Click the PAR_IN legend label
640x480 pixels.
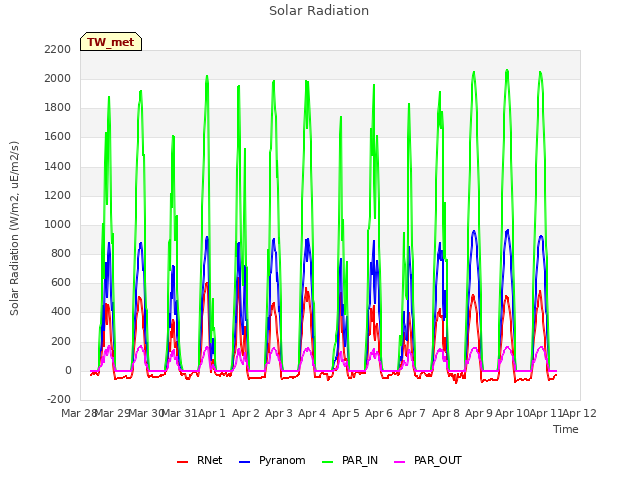(x=360, y=460)
